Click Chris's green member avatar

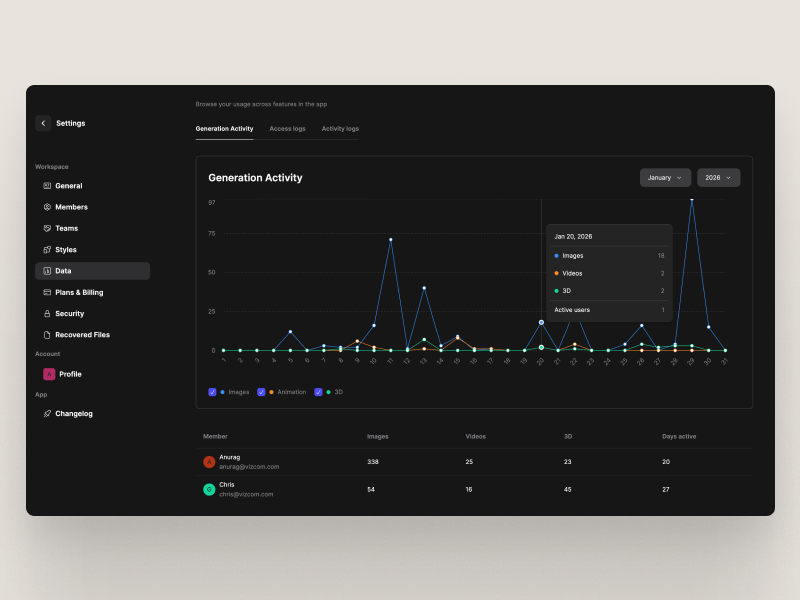(209, 489)
